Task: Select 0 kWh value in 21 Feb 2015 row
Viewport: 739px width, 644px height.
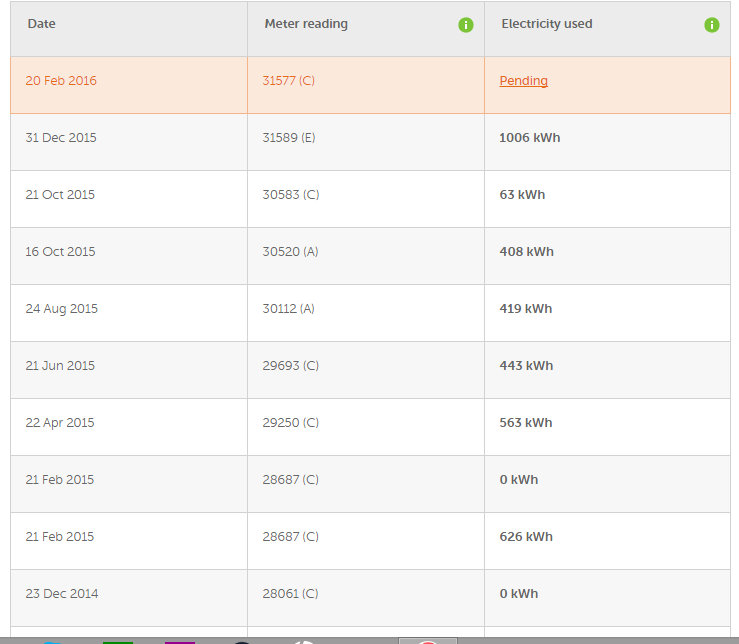Action: click(x=518, y=480)
